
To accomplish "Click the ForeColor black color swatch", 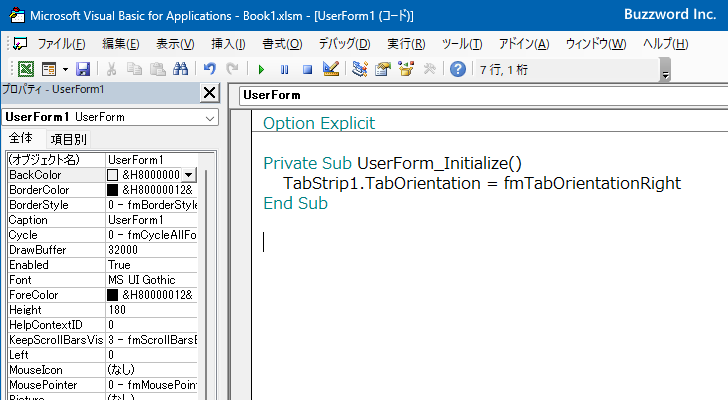I will click(x=113, y=295).
